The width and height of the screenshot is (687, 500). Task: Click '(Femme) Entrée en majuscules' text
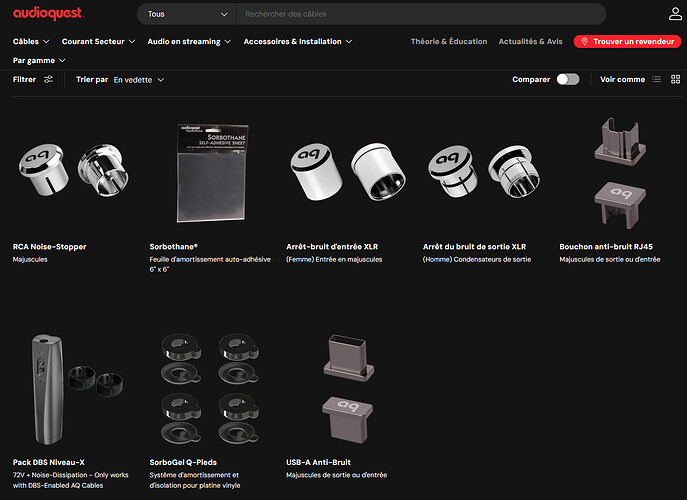pyautogui.click(x=334, y=259)
